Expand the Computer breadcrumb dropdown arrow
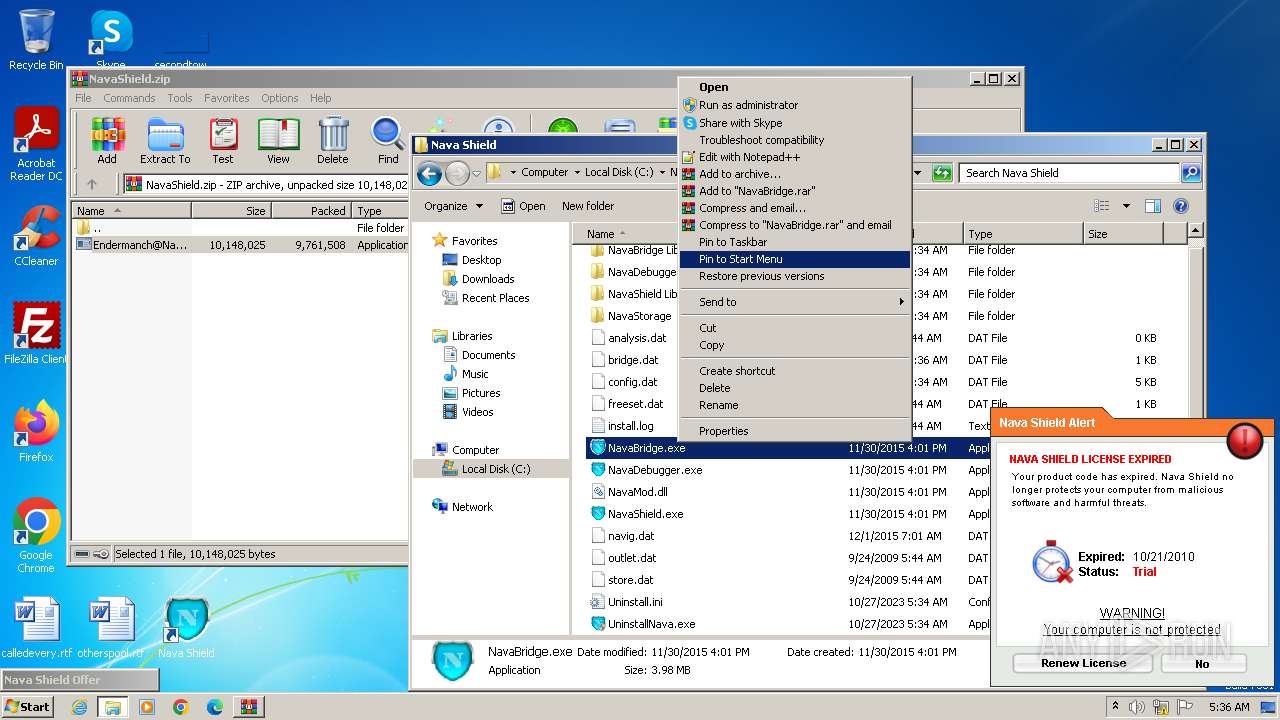The image size is (1280, 720). click(578, 173)
